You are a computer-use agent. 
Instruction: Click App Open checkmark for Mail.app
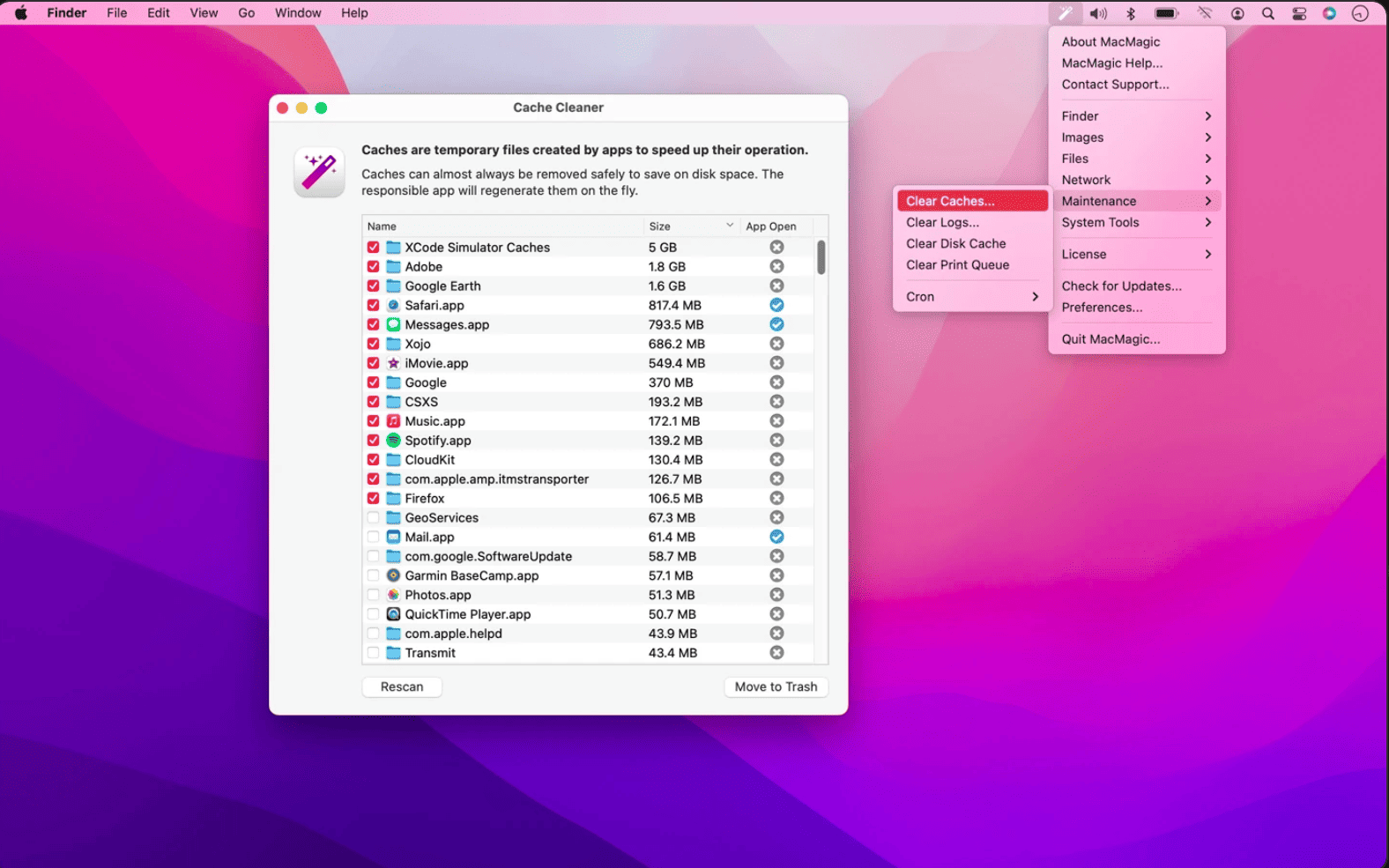(x=776, y=537)
